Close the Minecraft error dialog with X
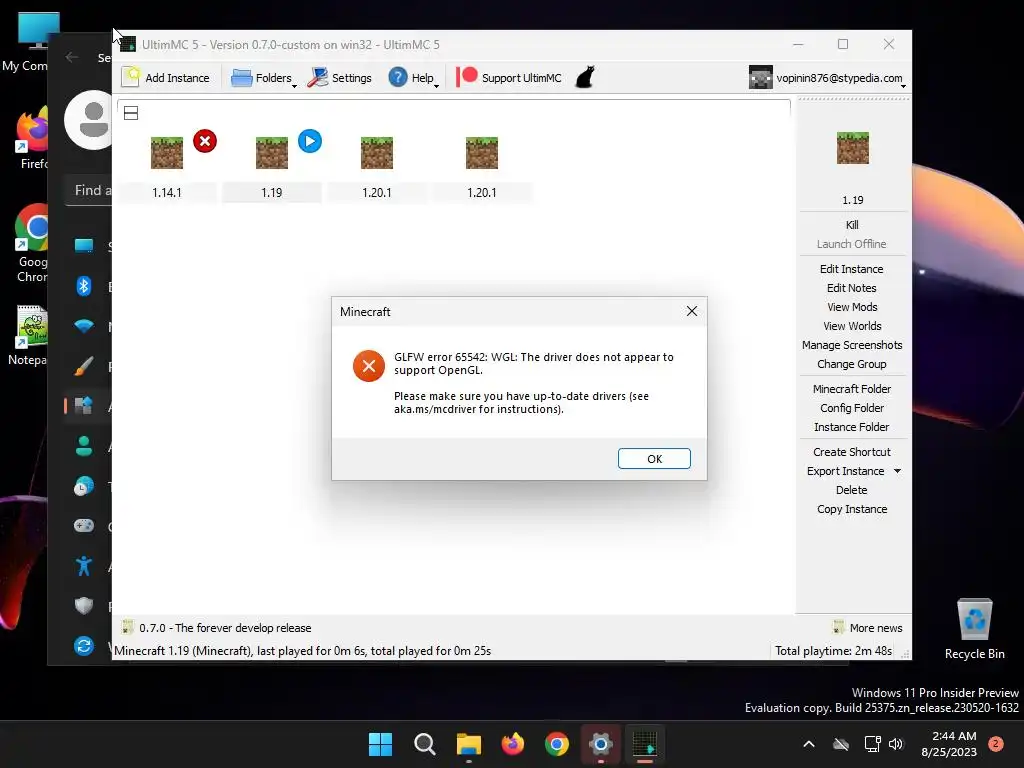1024x768 pixels. [x=692, y=312]
